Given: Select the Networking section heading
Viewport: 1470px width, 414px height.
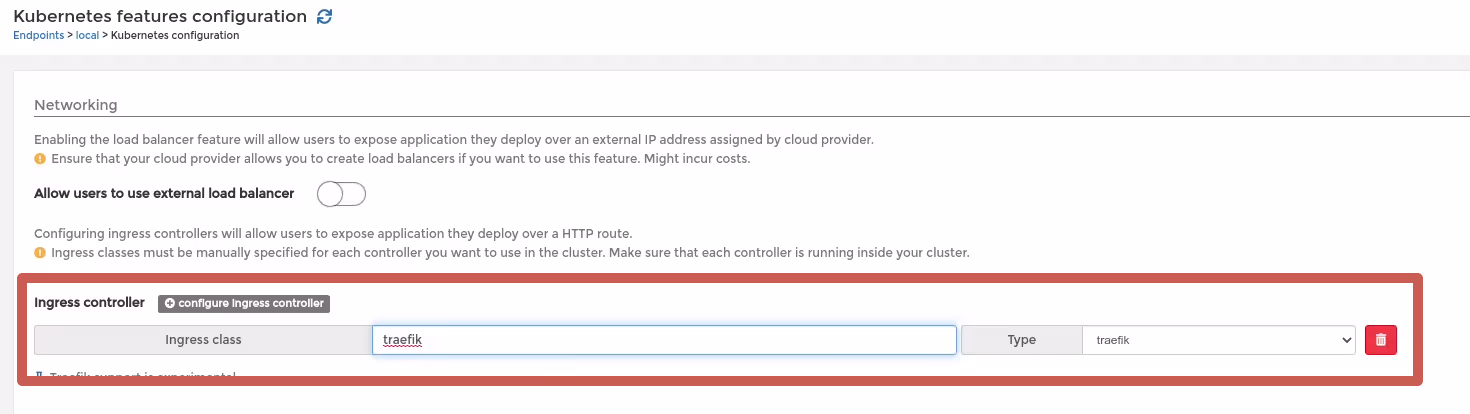Looking at the screenshot, I should coord(76,105).
